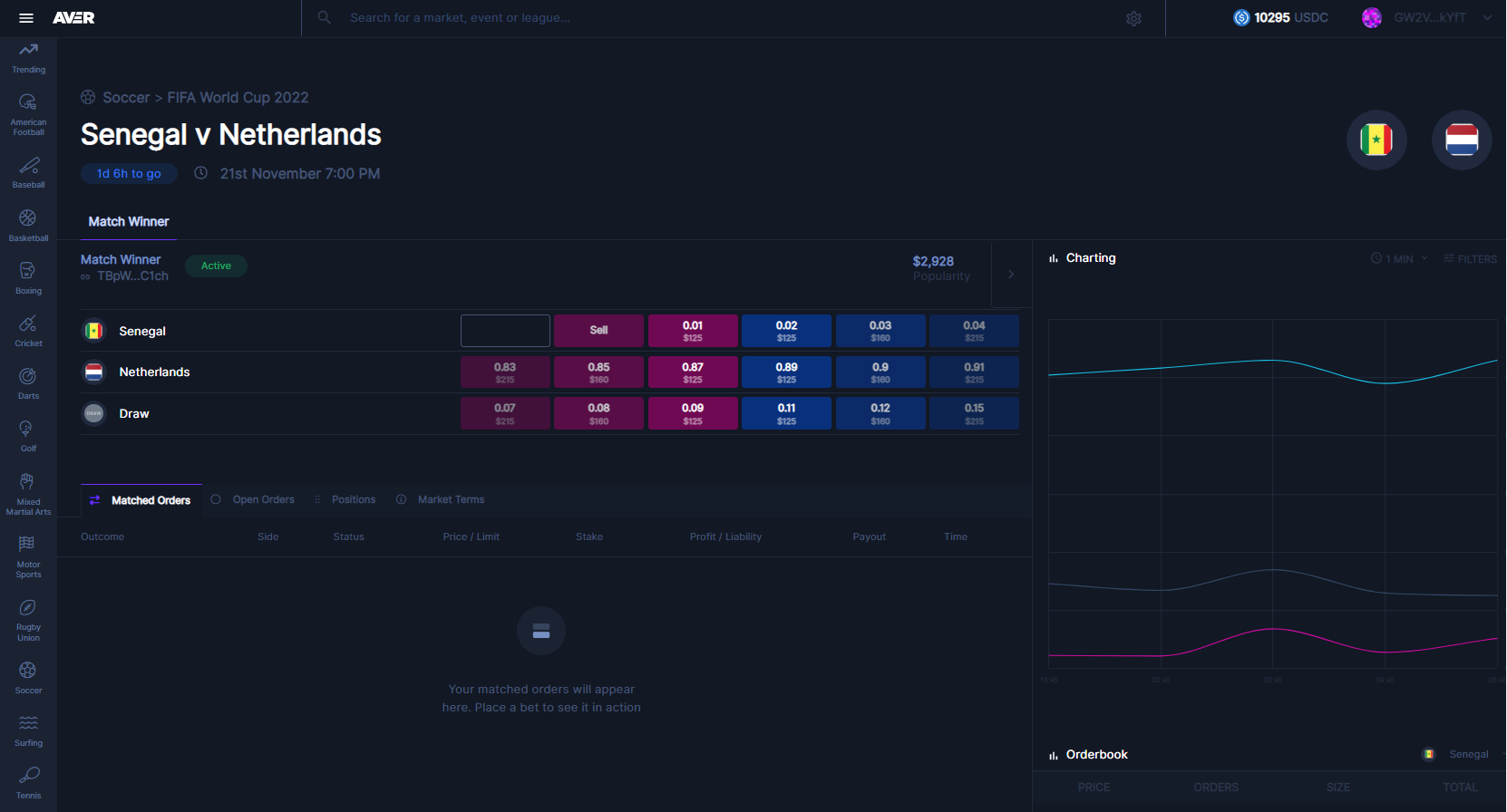Open chart FILTERS option
The image size is (1507, 812).
coord(1470,258)
